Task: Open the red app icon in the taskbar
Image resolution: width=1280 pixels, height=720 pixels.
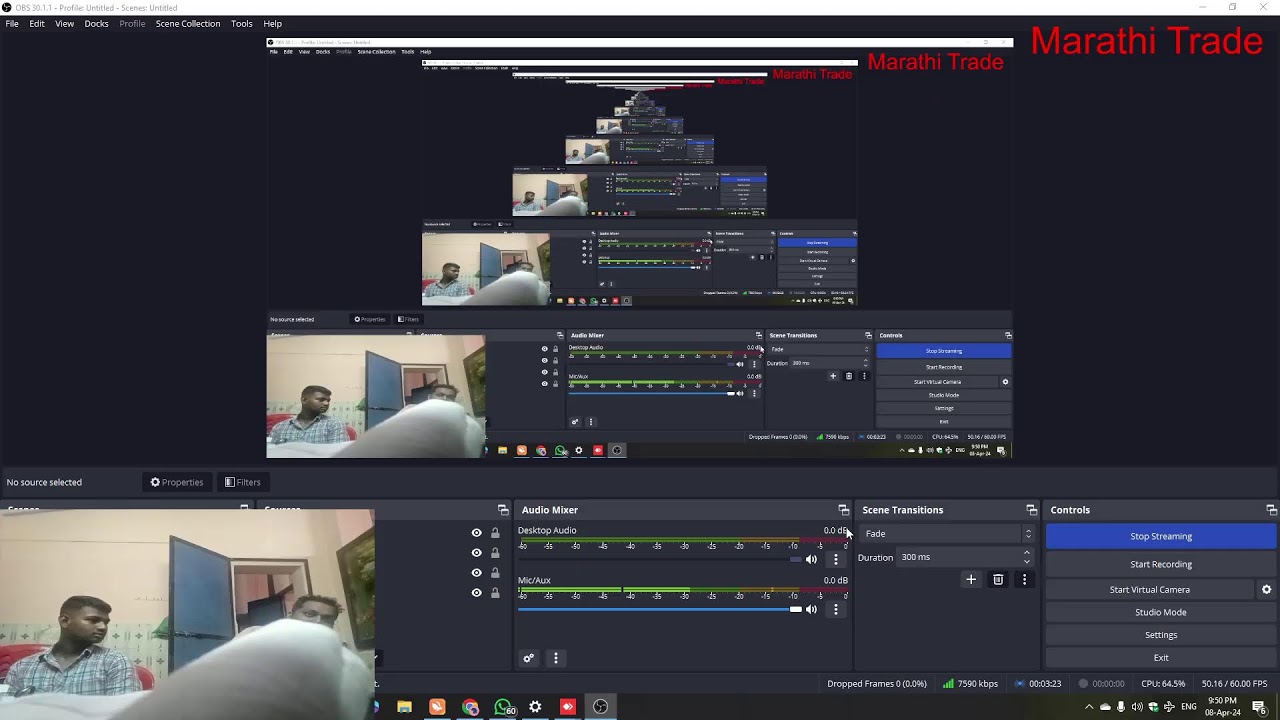Action: pyautogui.click(x=568, y=707)
